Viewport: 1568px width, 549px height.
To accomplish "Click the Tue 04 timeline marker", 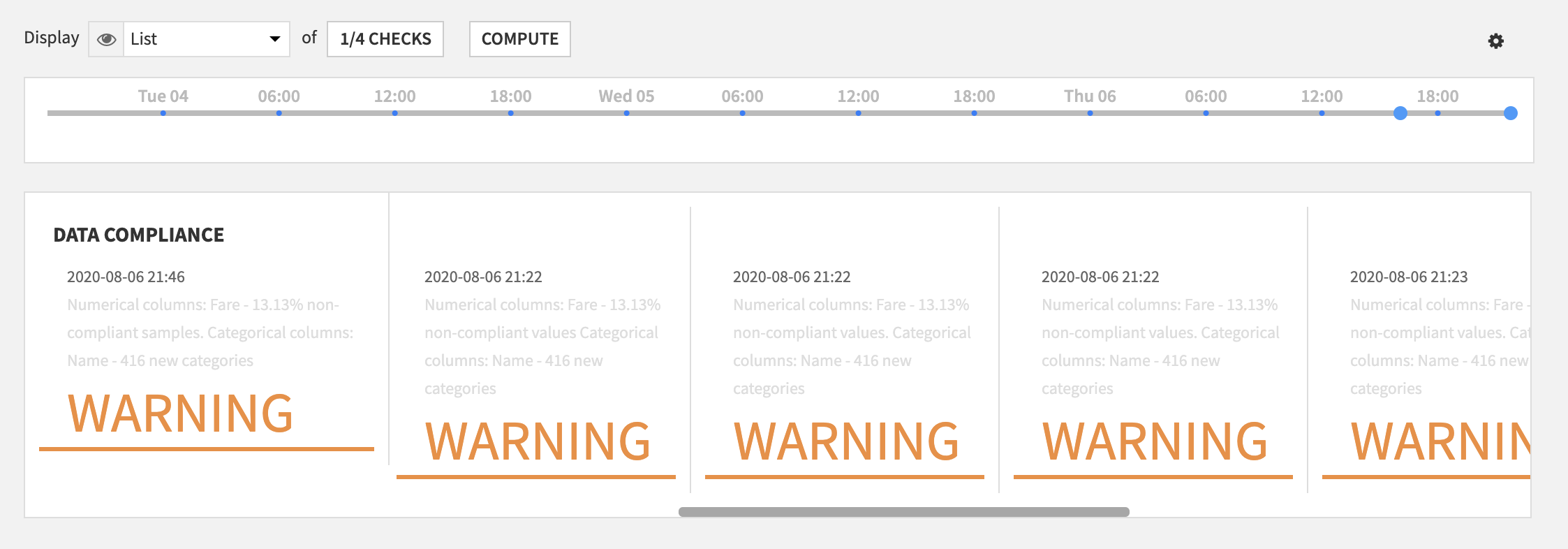I will [x=163, y=113].
